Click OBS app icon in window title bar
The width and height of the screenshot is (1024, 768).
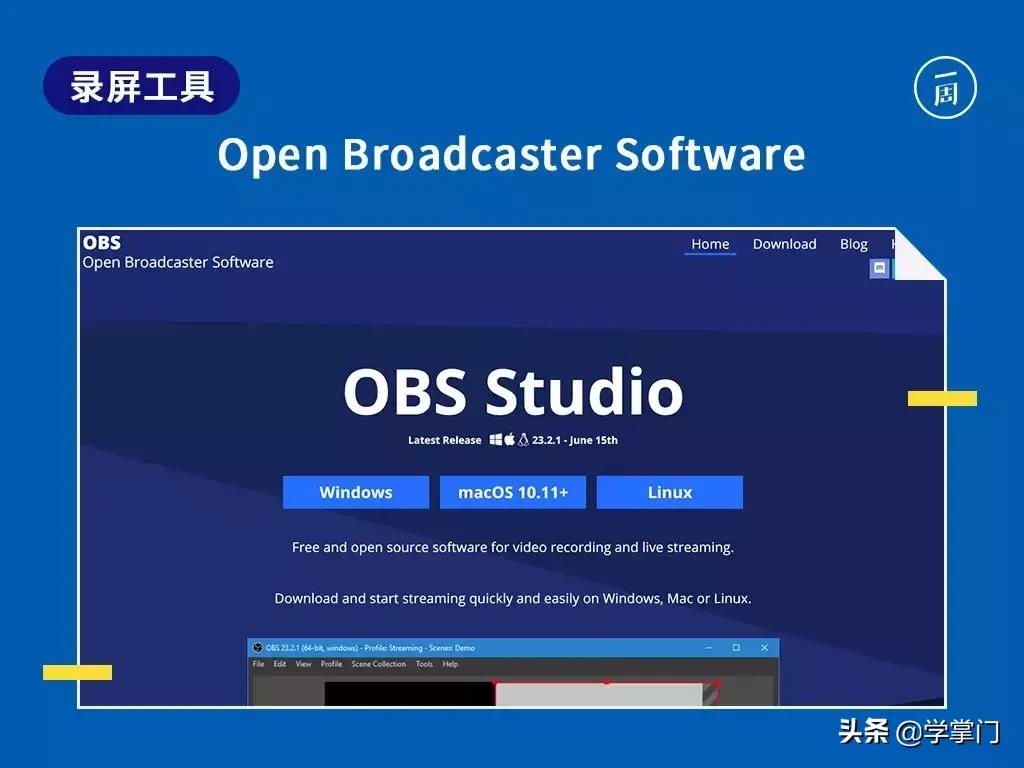pyautogui.click(x=257, y=648)
